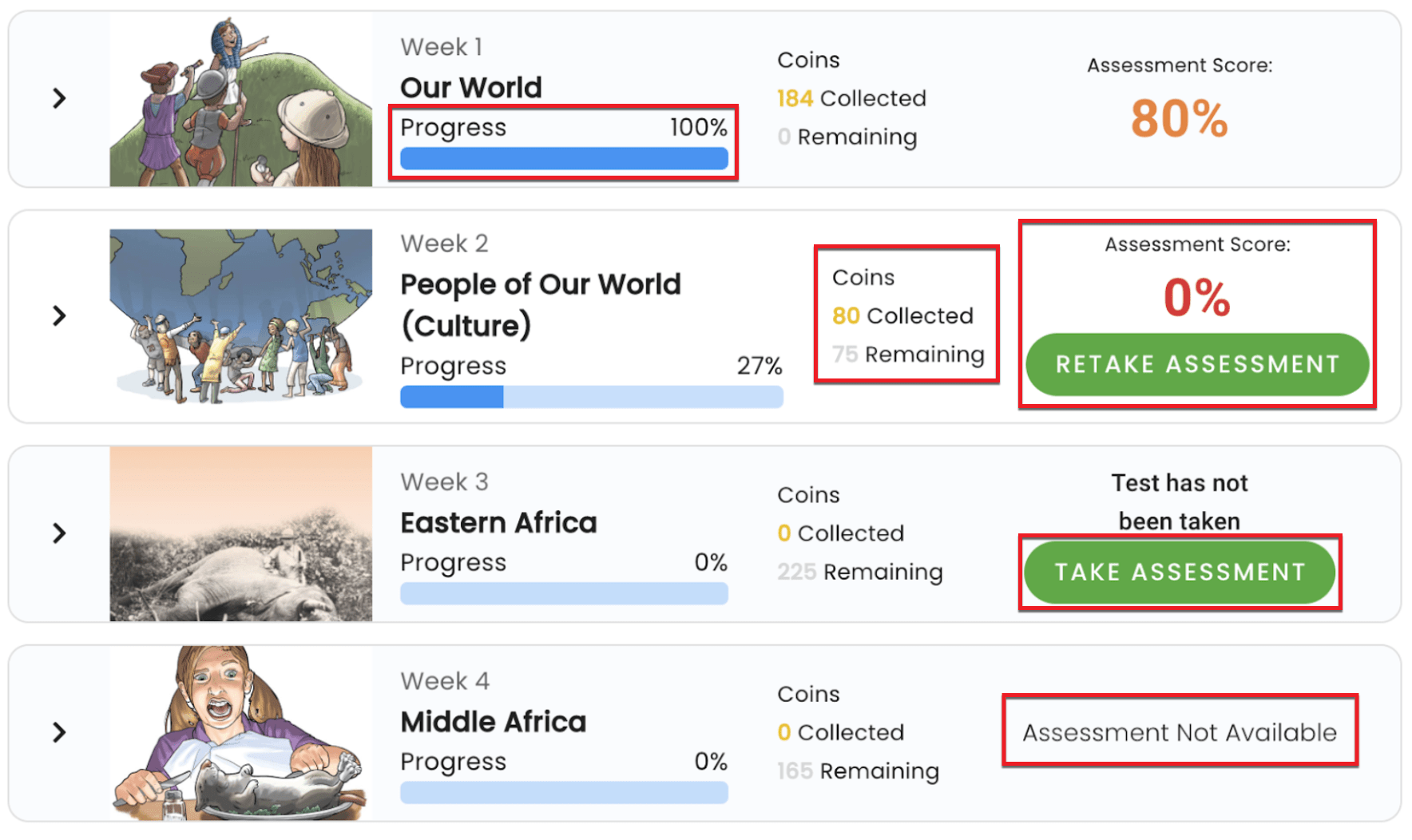The image size is (1412, 840).
Task: Click the Assessment Not Available label
Action: coord(1179,731)
